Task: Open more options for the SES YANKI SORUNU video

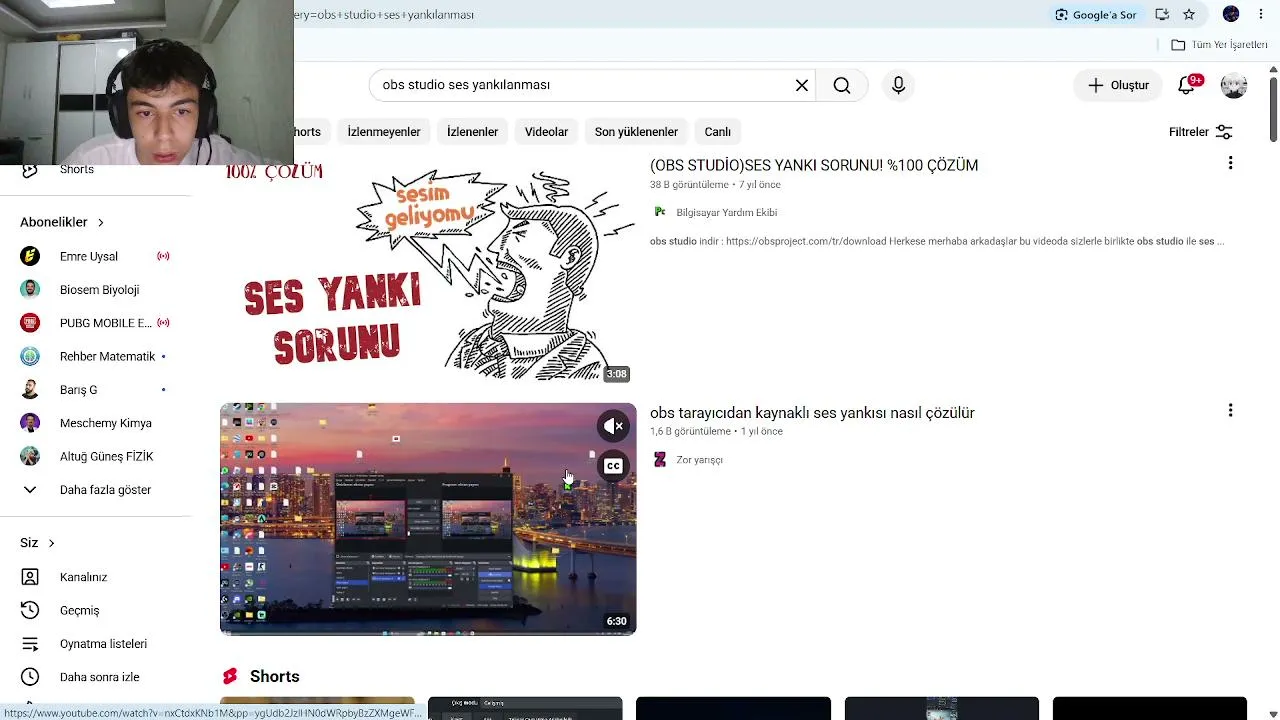Action: [x=1230, y=163]
